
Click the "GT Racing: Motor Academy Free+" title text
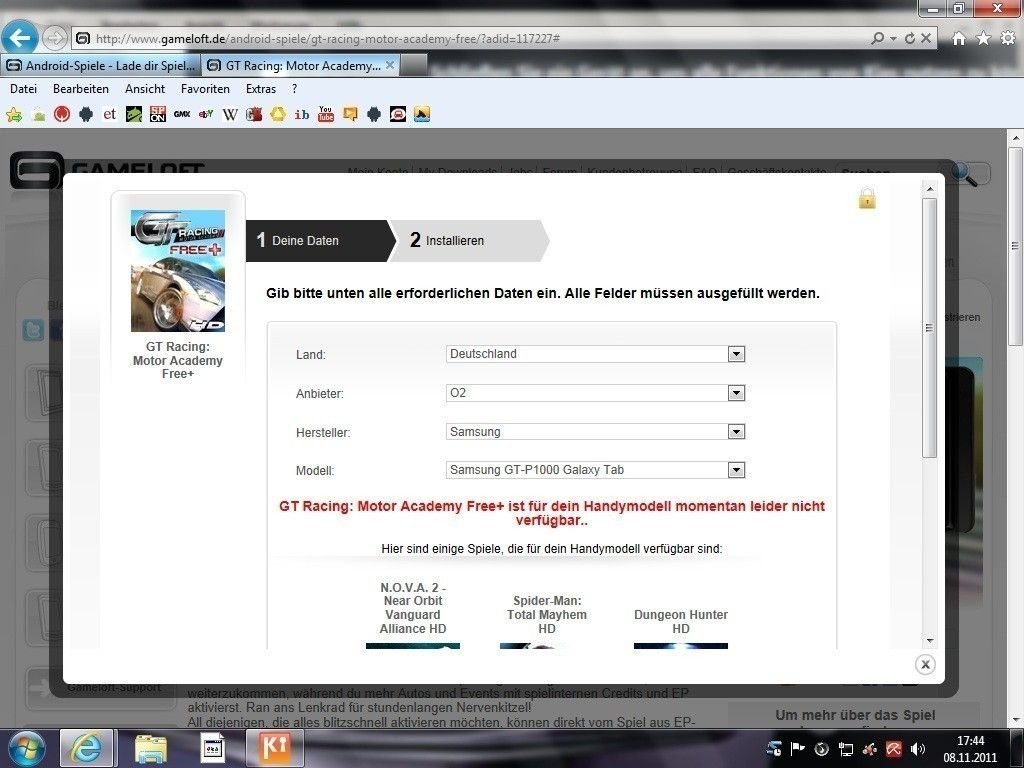pos(178,360)
